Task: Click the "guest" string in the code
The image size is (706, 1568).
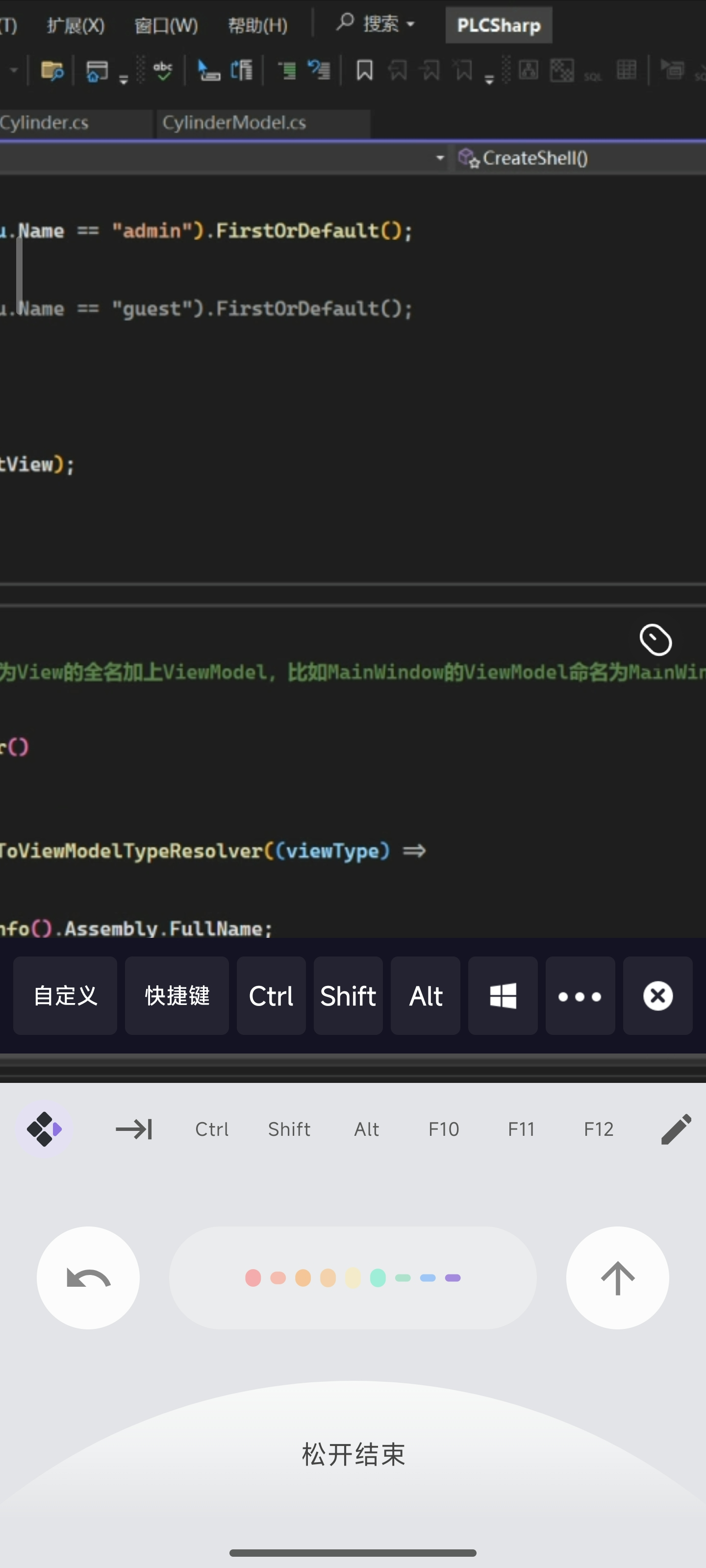Action: (x=152, y=309)
